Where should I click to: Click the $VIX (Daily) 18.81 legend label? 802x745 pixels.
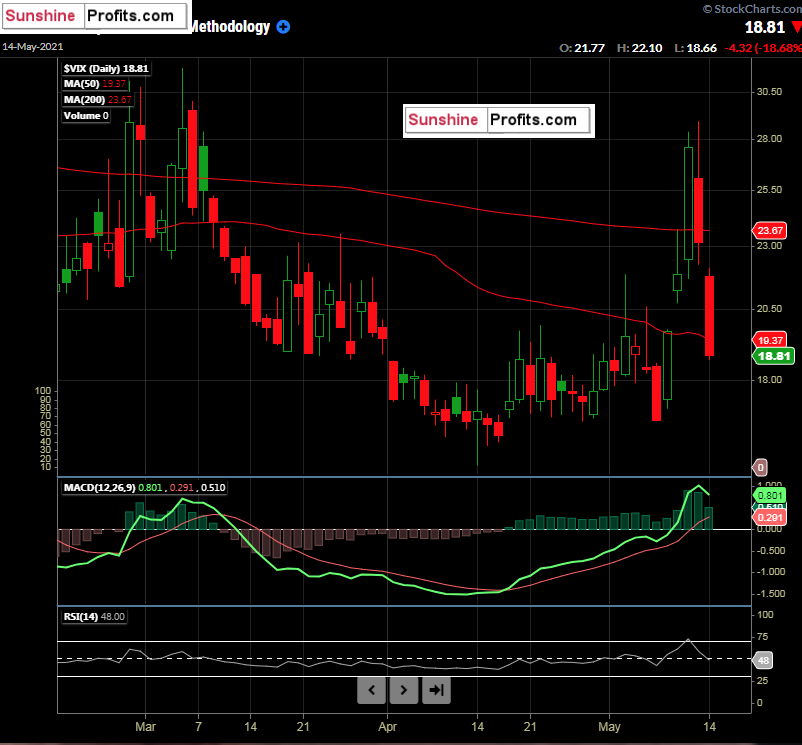106,69
